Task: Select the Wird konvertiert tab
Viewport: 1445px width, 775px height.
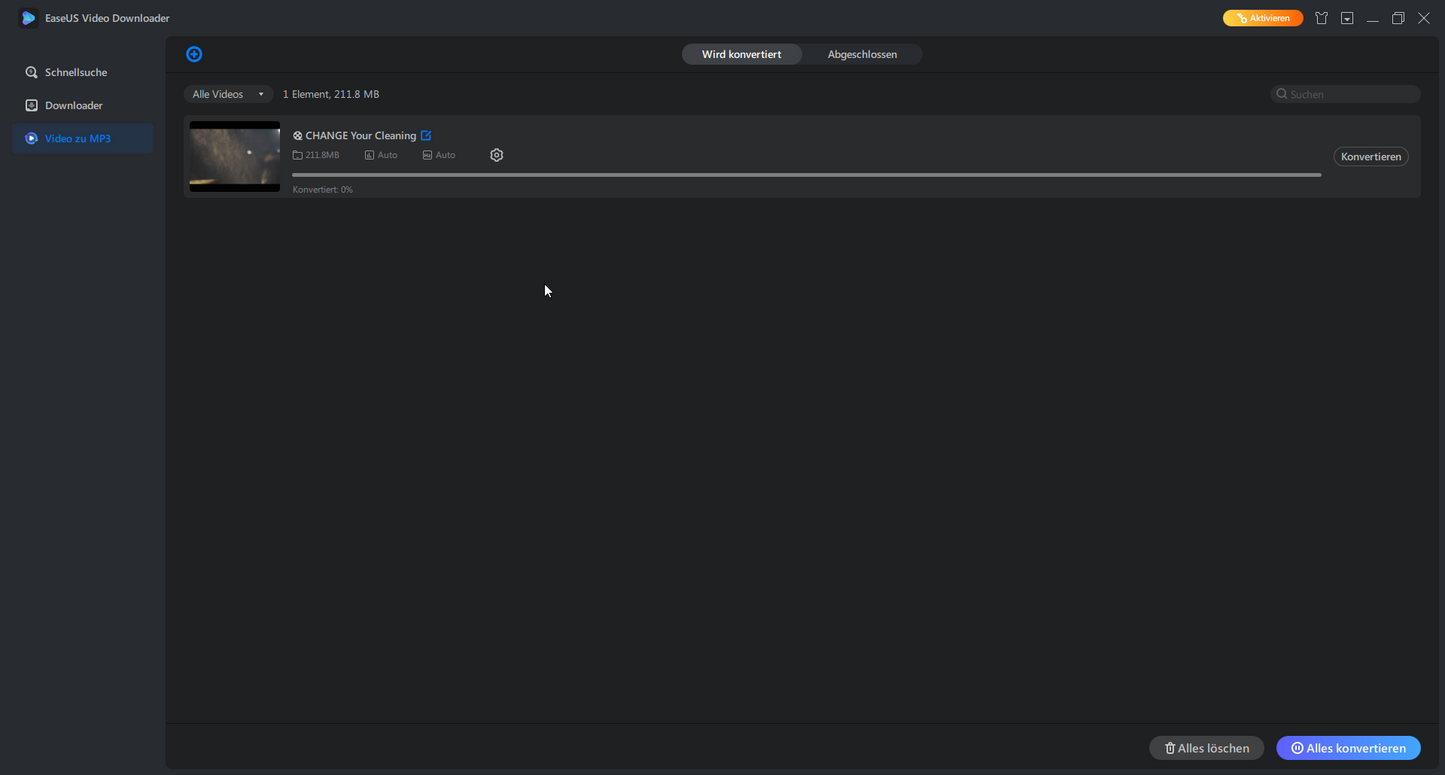Action: click(x=741, y=54)
